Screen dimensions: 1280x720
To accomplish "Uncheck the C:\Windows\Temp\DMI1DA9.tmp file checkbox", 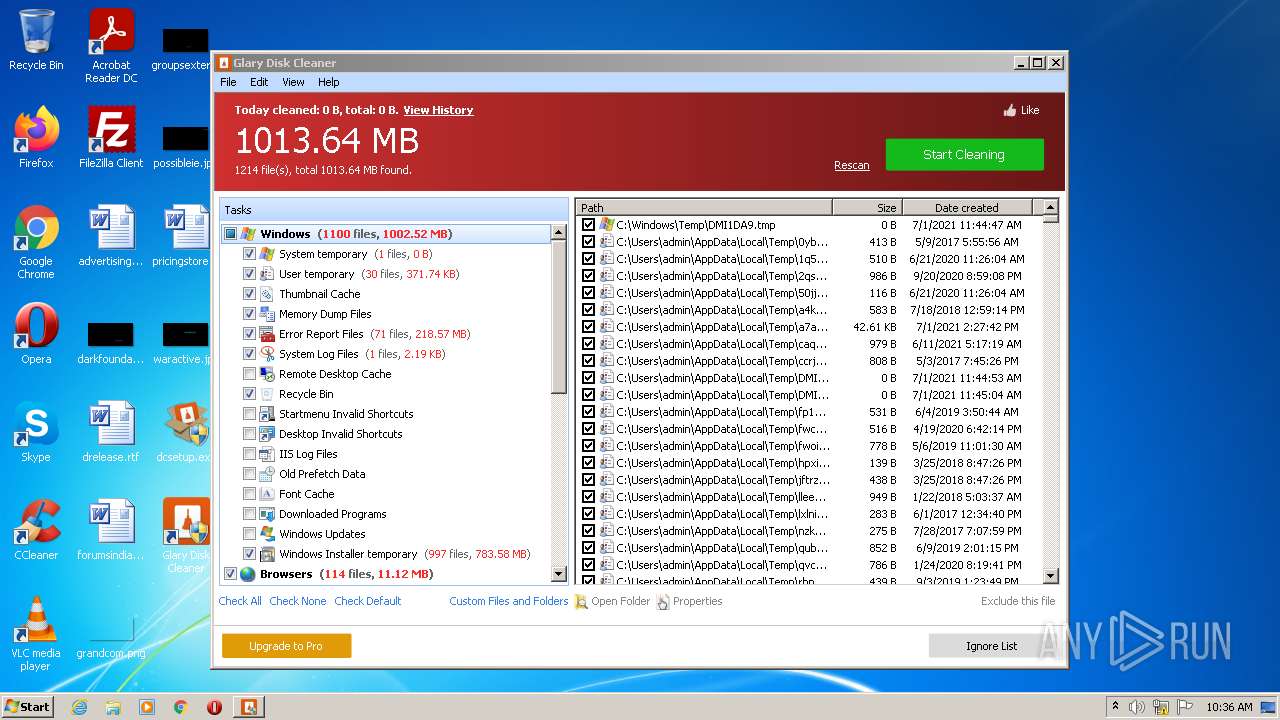I will pyautogui.click(x=589, y=225).
